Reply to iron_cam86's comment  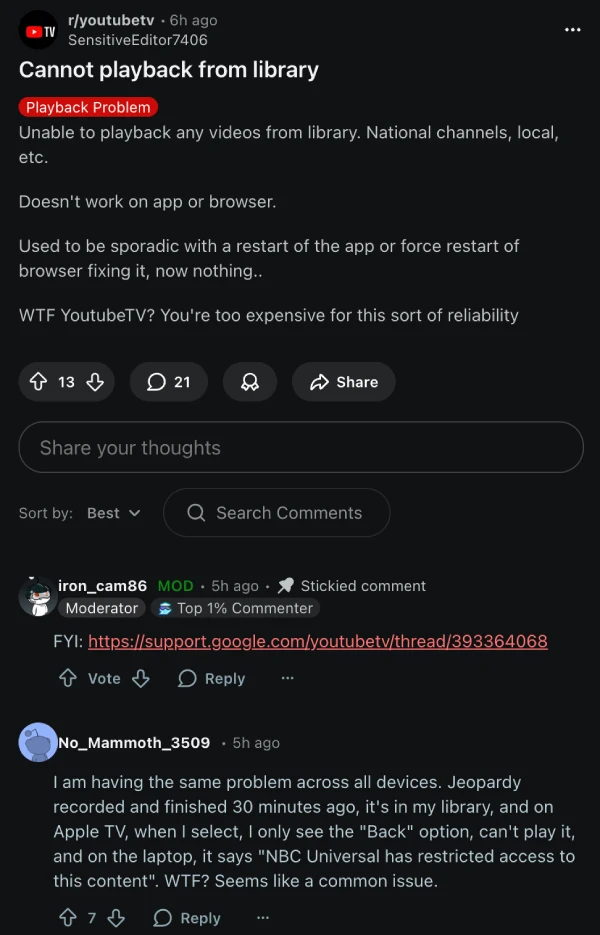click(210, 678)
